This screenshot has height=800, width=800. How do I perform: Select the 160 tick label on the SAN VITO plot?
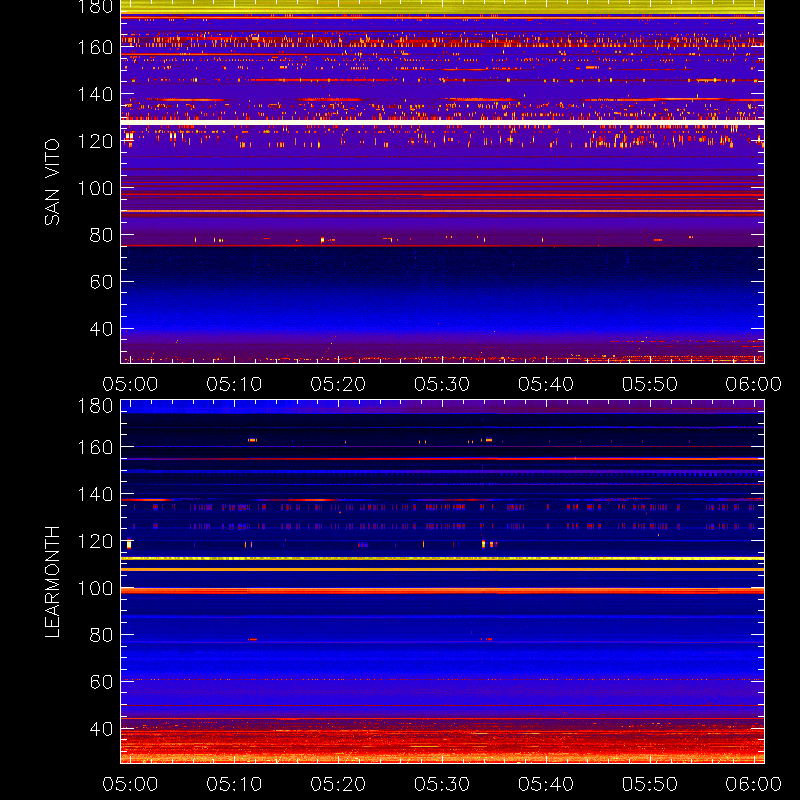click(95, 47)
